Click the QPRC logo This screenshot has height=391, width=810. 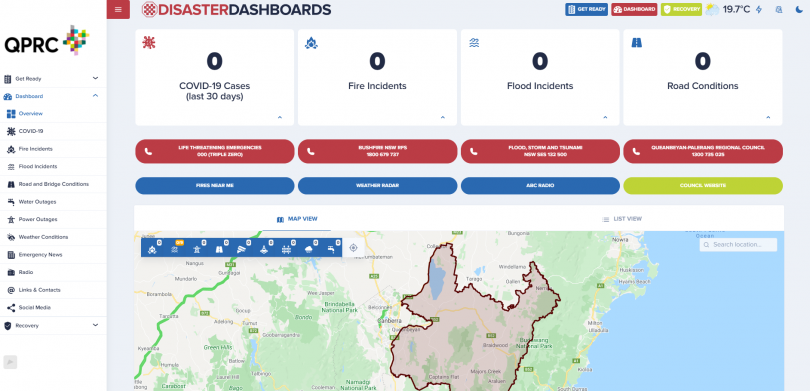tap(46, 41)
